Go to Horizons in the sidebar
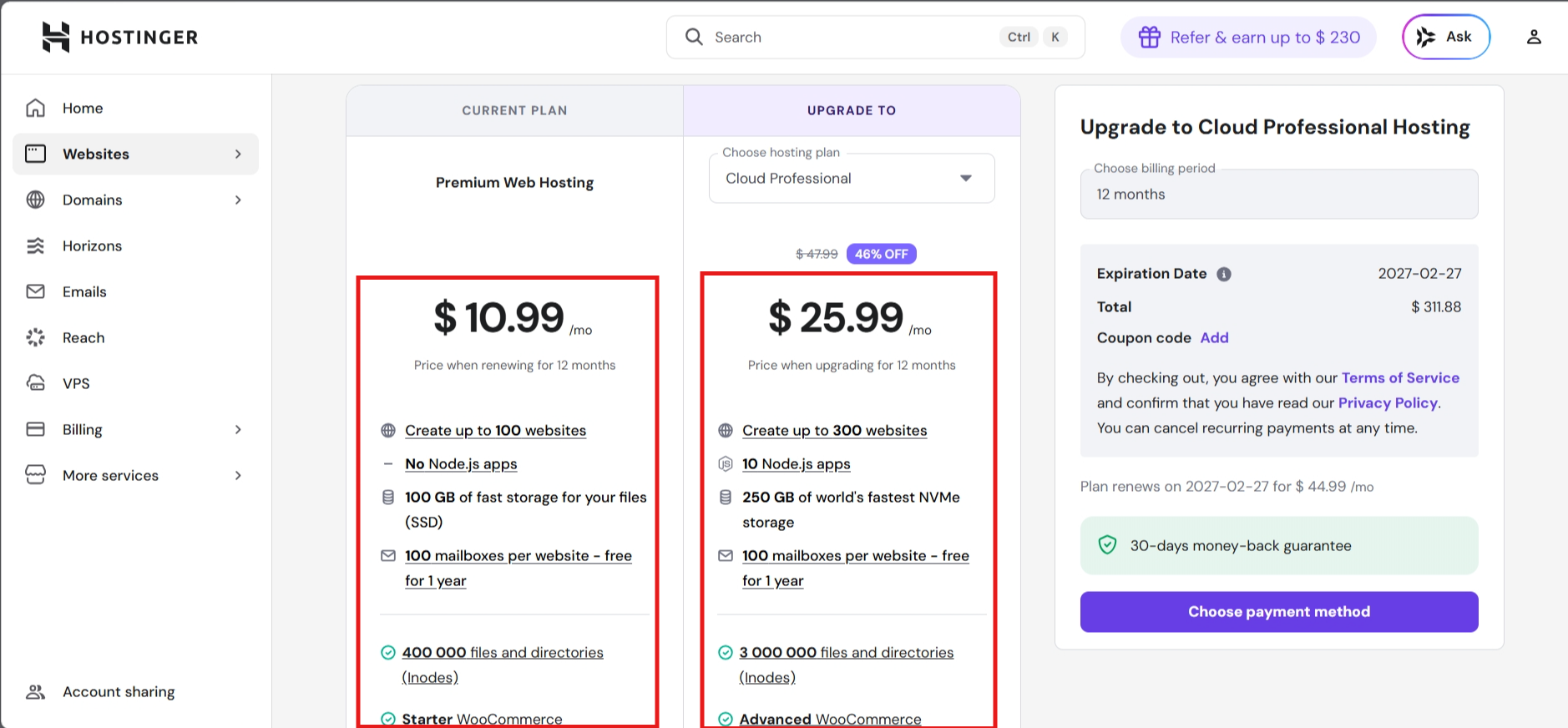 pyautogui.click(x=135, y=245)
